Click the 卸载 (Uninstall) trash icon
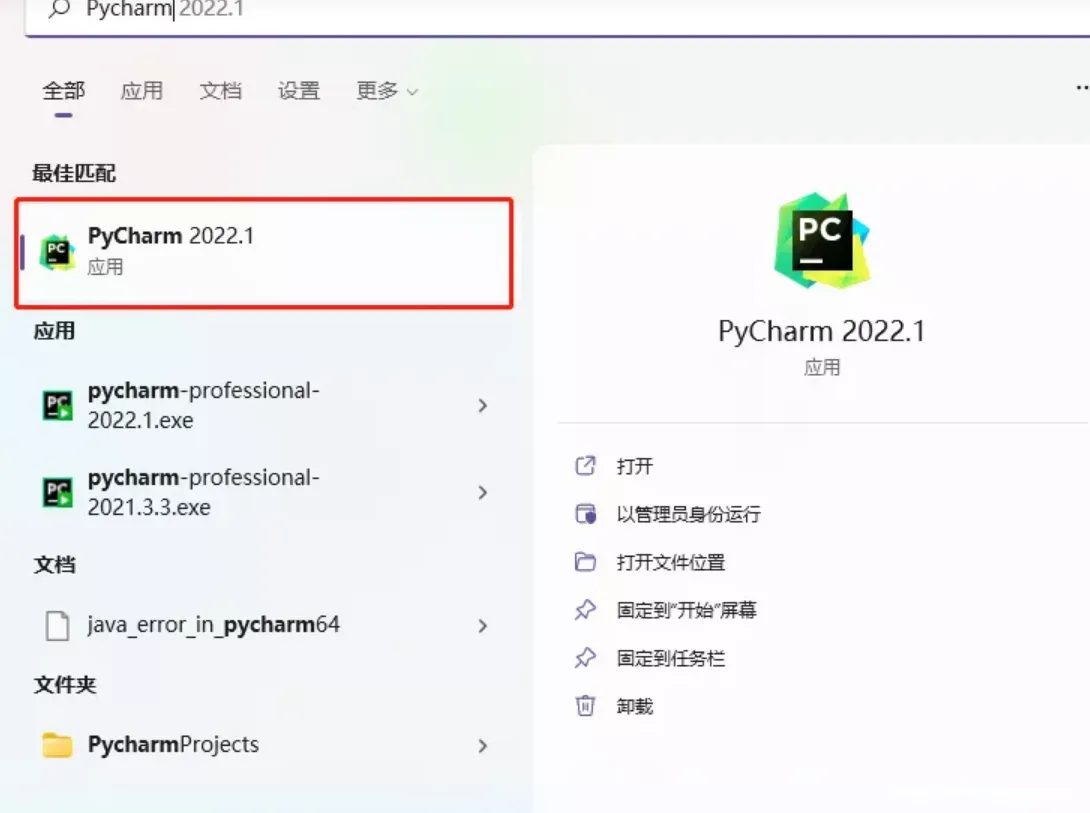This screenshot has width=1090, height=813. [587, 706]
